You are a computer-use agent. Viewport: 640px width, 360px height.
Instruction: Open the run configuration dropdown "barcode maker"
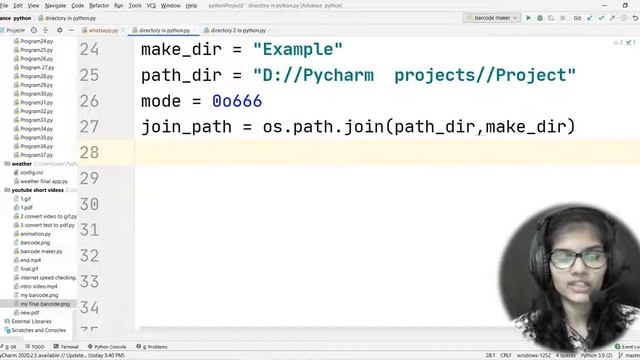click(x=491, y=18)
